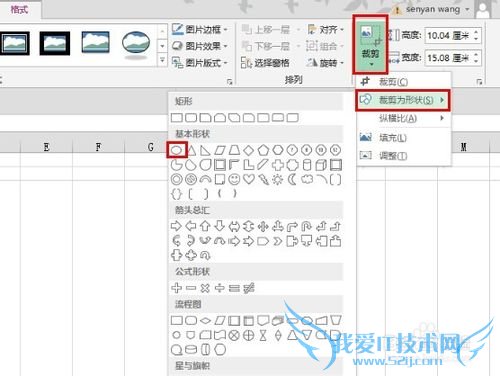Image resolution: width=500 pixels, height=376 pixels.
Task: Choose Fit (调整) crop option
Action: [x=404, y=155]
